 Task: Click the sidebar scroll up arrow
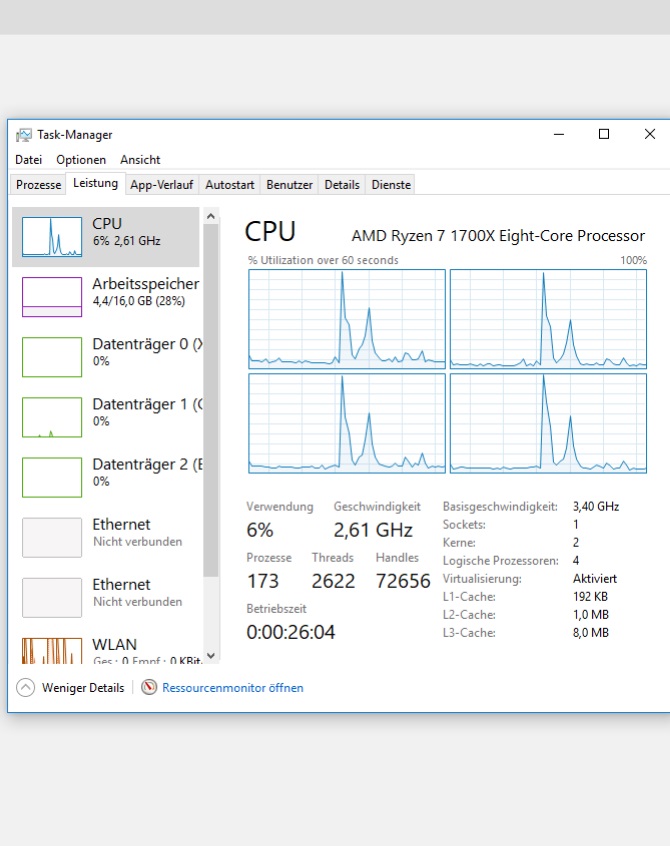211,216
